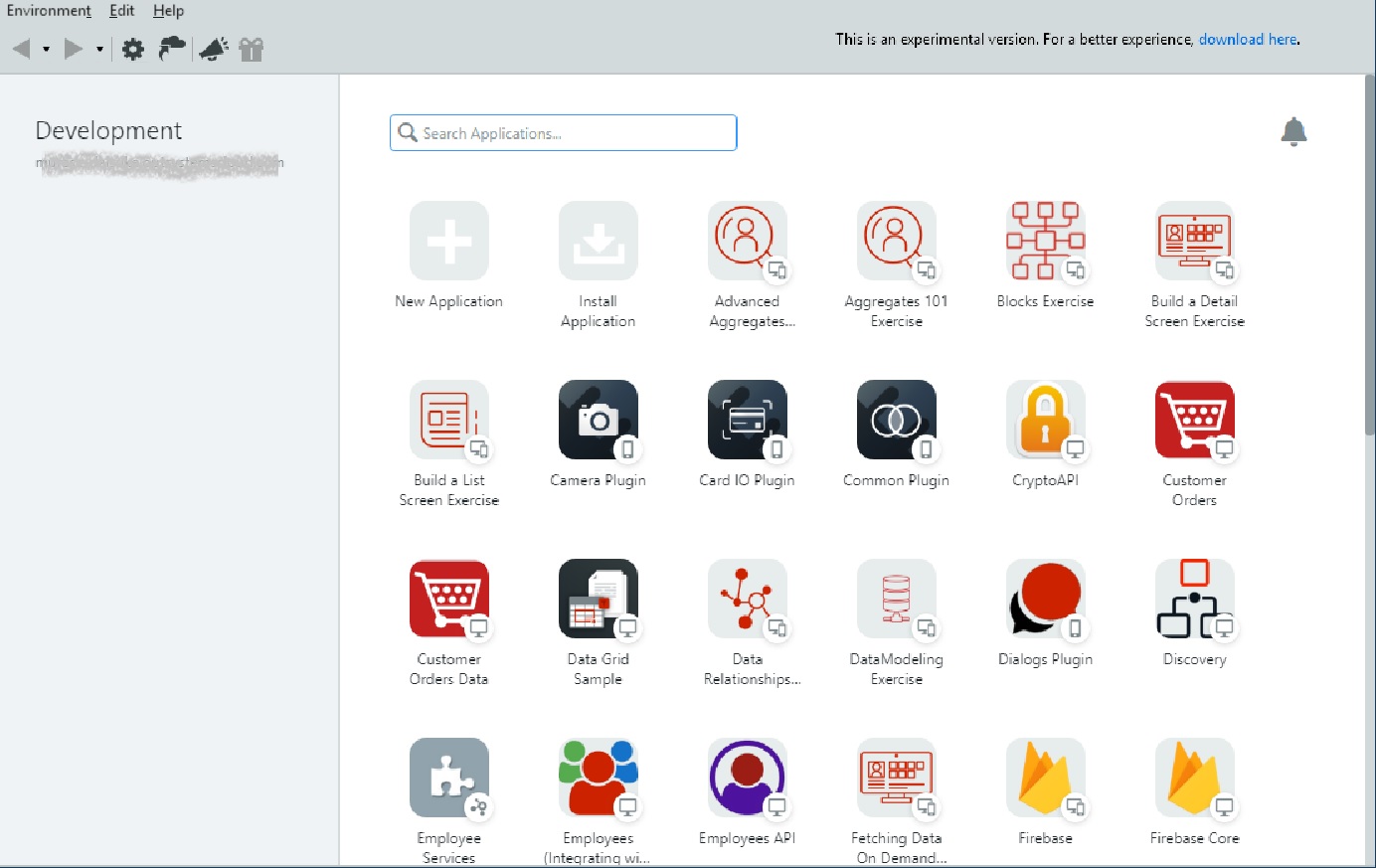The image size is (1376, 868).
Task: Open the CryptoAPI padlock application
Action: tap(1045, 420)
